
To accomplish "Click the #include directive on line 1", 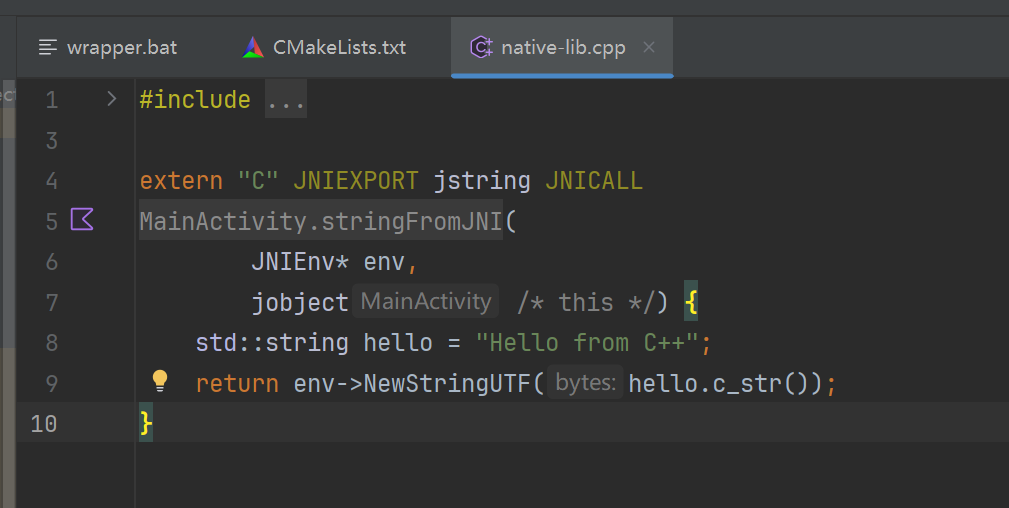I will tap(195, 100).
